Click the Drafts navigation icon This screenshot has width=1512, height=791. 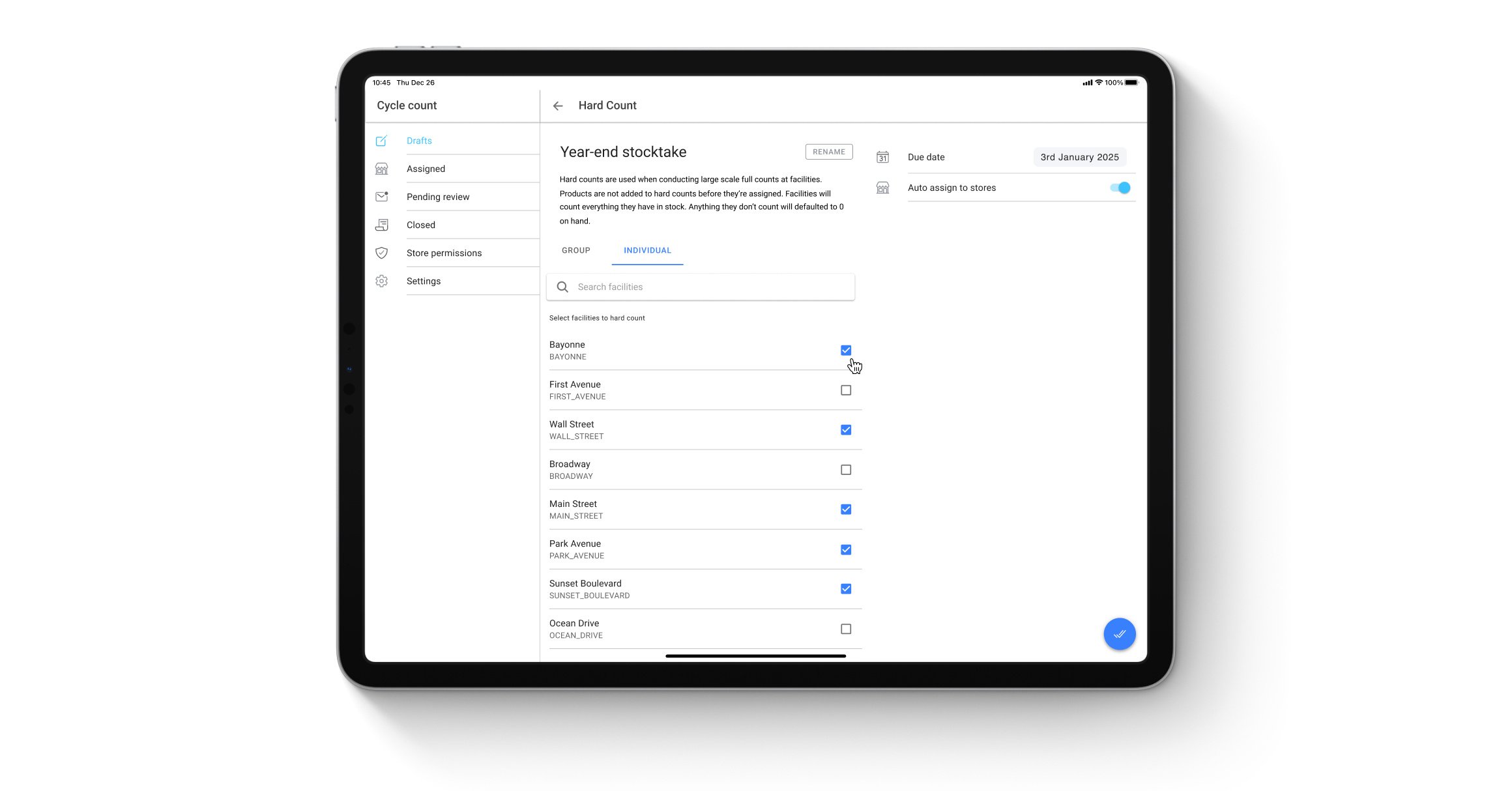pyautogui.click(x=382, y=140)
